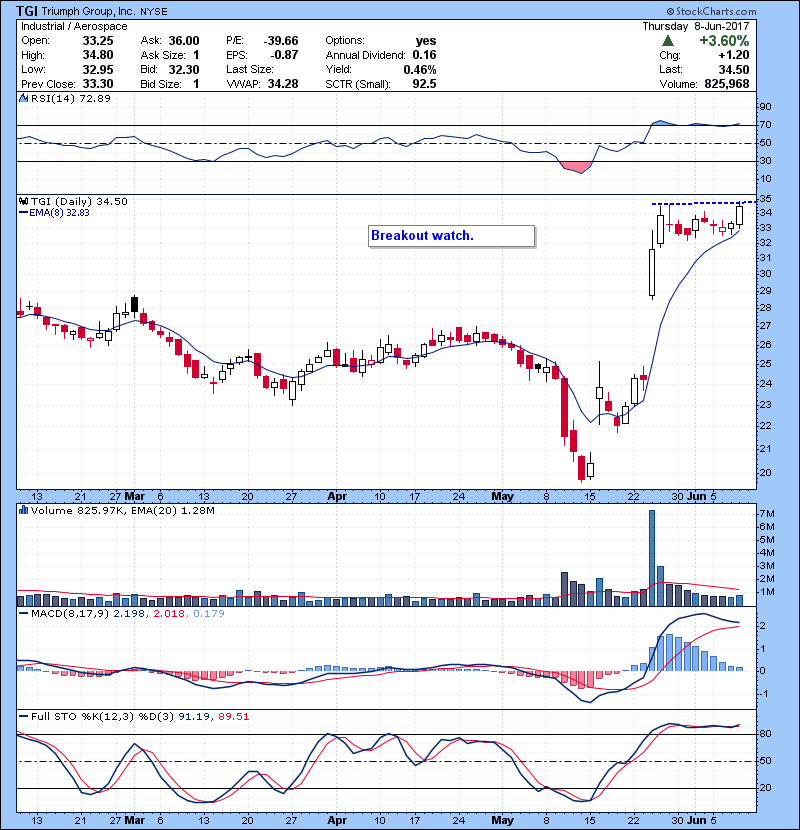
Task: Click the May label on price chart axis
Action: pos(502,497)
